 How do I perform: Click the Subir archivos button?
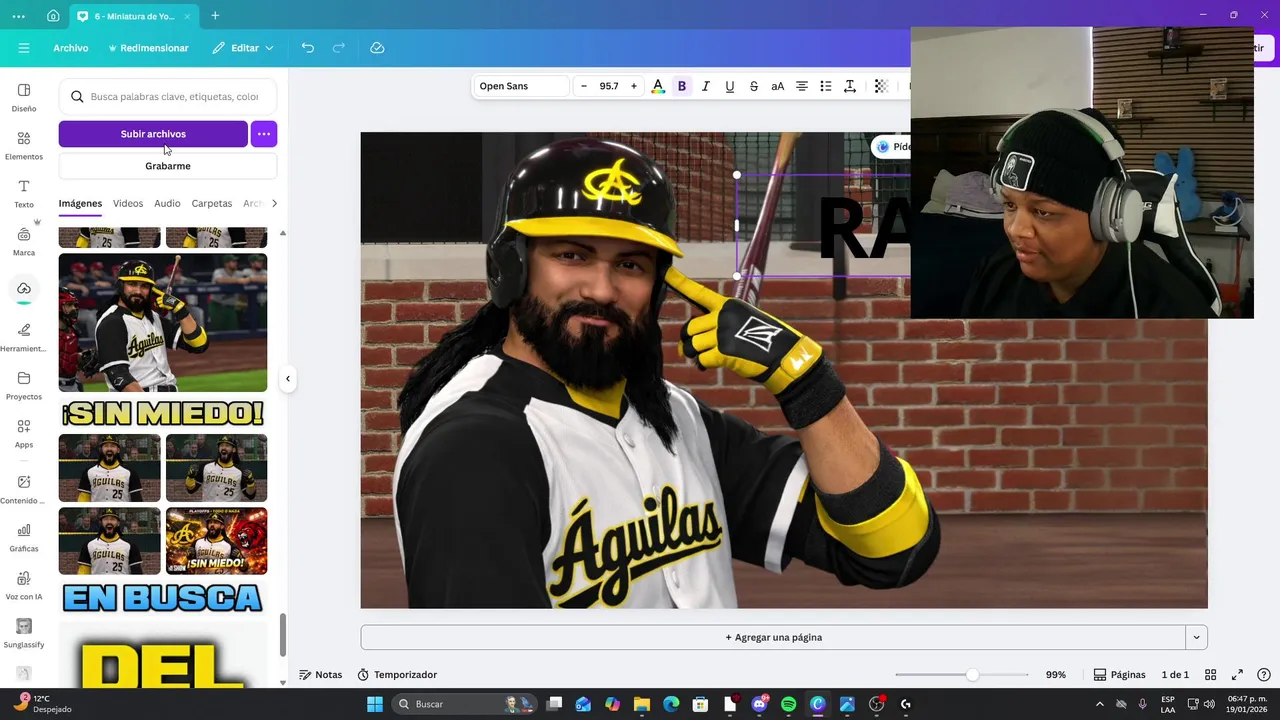coord(153,134)
